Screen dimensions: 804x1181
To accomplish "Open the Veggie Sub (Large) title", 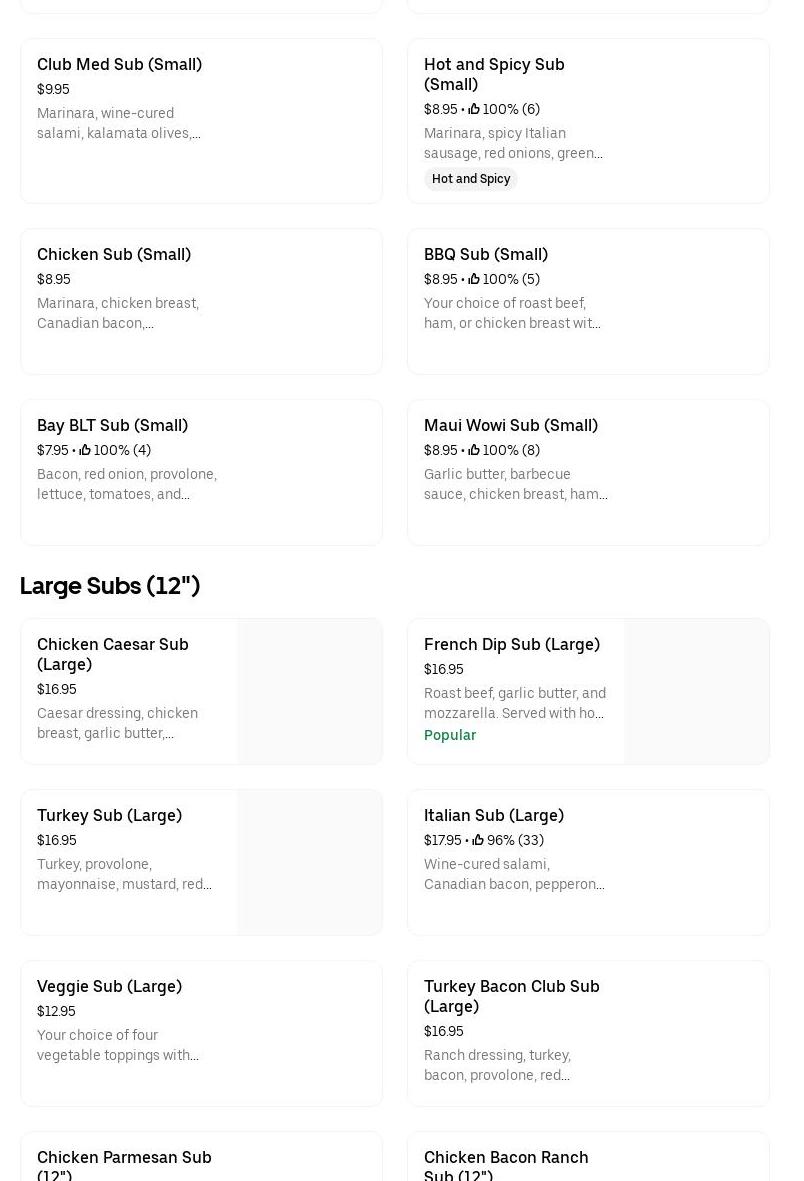I will (109, 986).
